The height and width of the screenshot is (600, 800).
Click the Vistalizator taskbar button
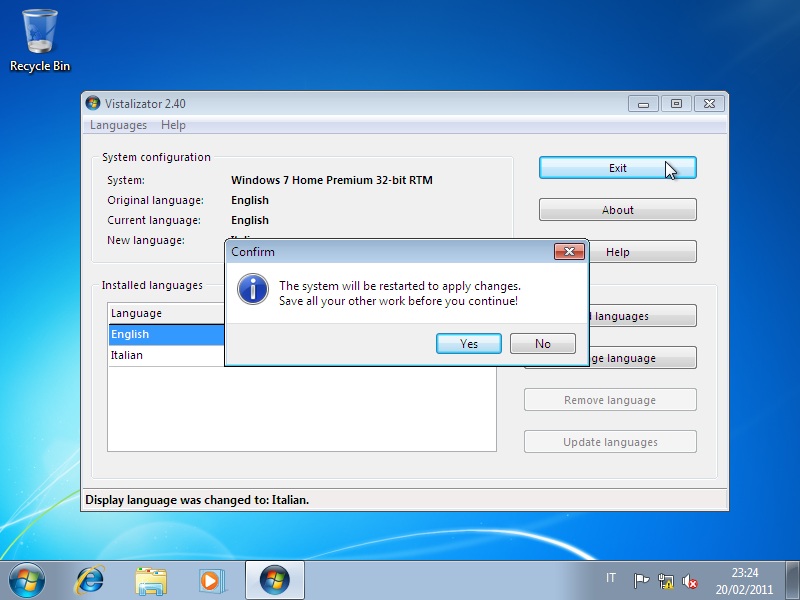point(275,581)
